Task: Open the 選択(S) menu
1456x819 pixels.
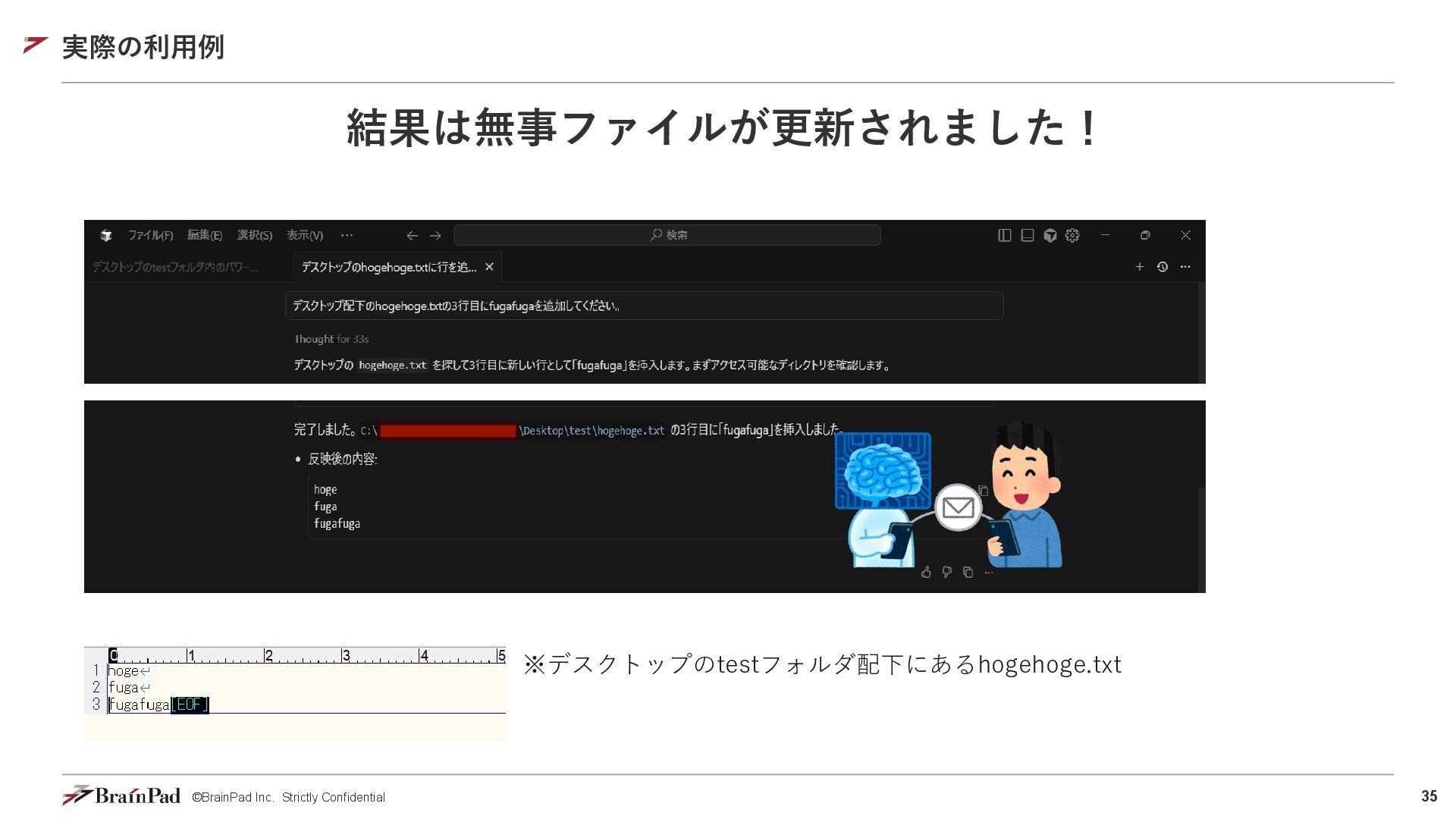Action: (x=254, y=235)
